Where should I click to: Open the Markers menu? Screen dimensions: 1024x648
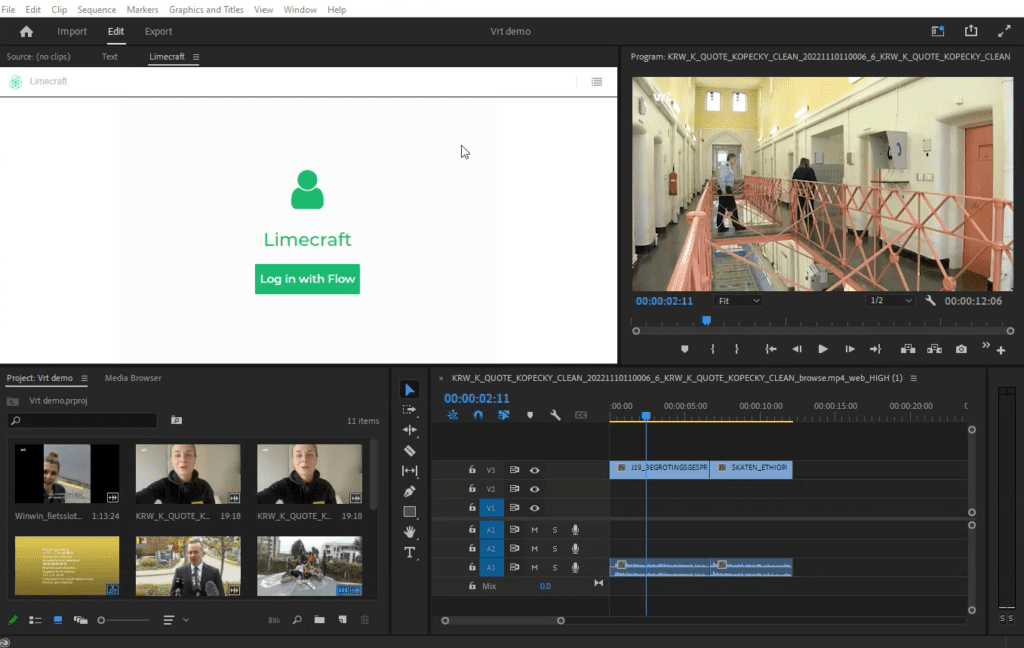pyautogui.click(x=142, y=9)
